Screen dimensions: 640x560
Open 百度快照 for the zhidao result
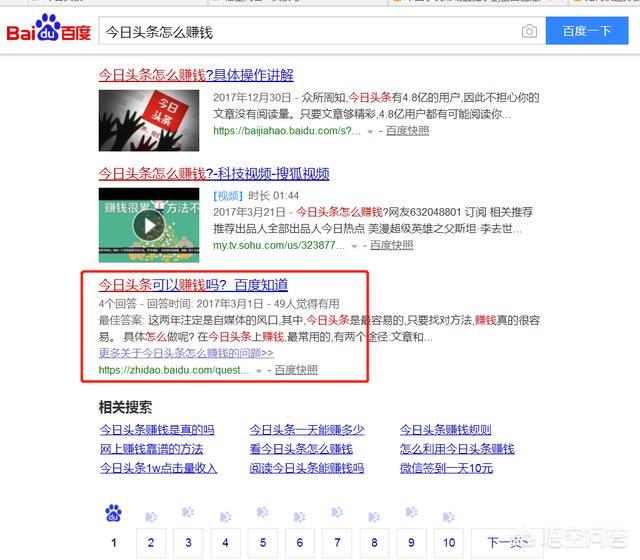click(296, 370)
